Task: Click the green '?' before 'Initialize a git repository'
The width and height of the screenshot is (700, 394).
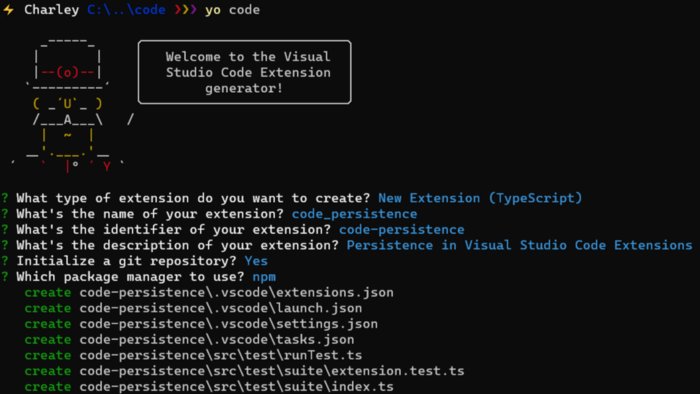Action: click(x=5, y=261)
